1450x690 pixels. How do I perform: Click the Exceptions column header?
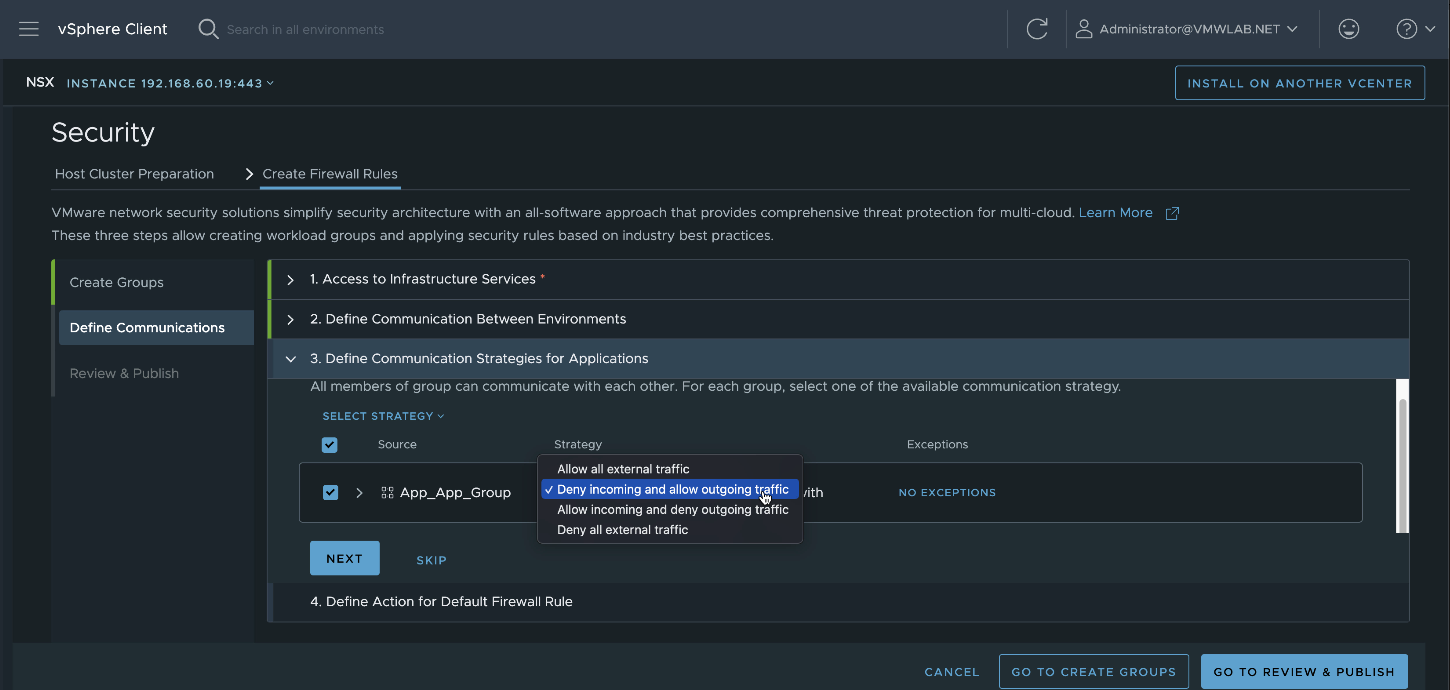point(937,444)
